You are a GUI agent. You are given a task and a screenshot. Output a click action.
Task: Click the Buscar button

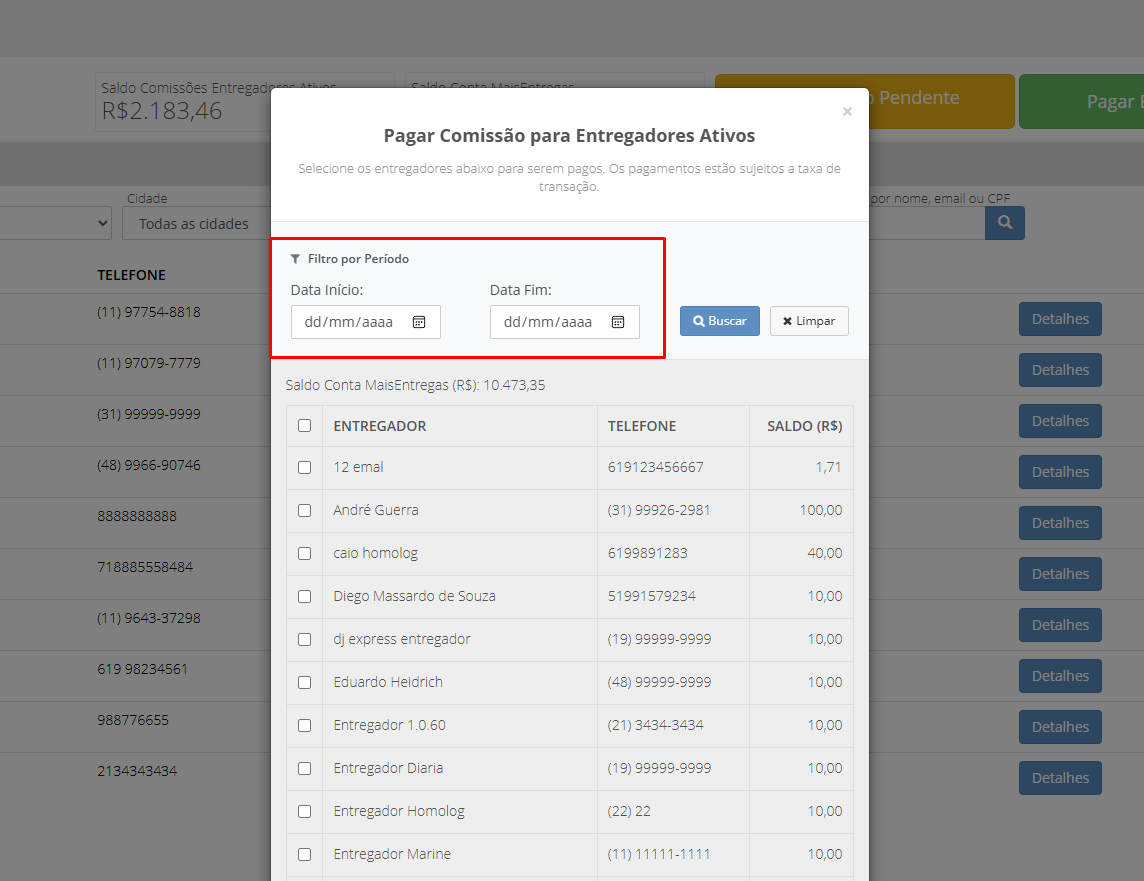(719, 321)
